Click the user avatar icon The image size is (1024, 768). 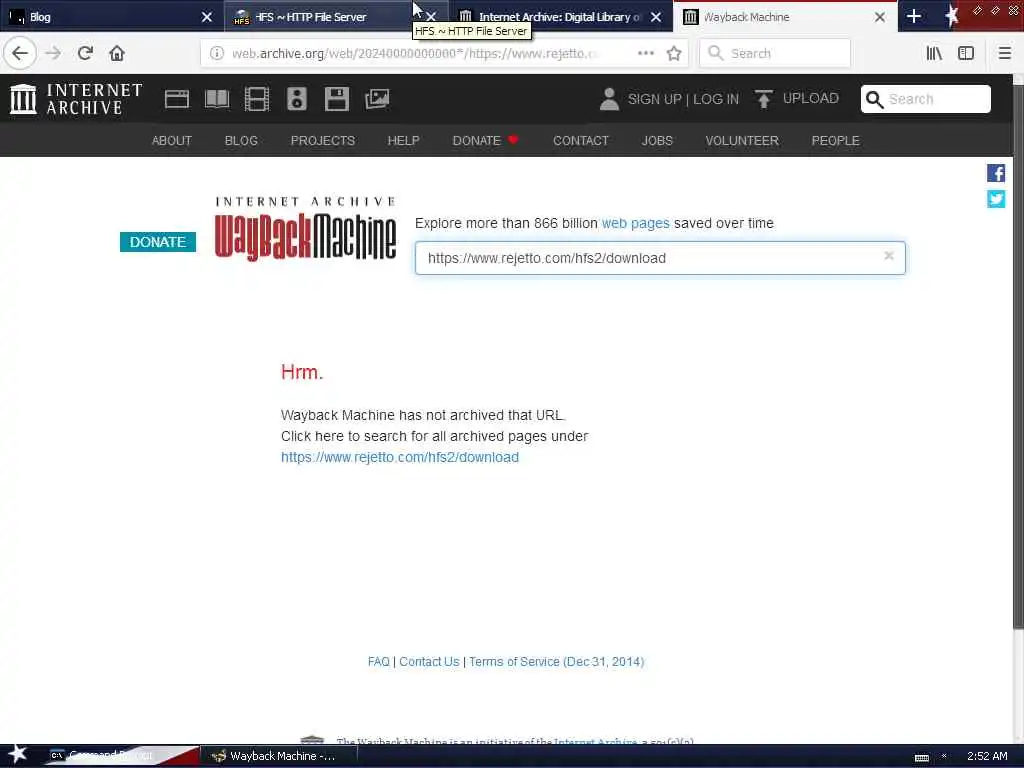609,99
